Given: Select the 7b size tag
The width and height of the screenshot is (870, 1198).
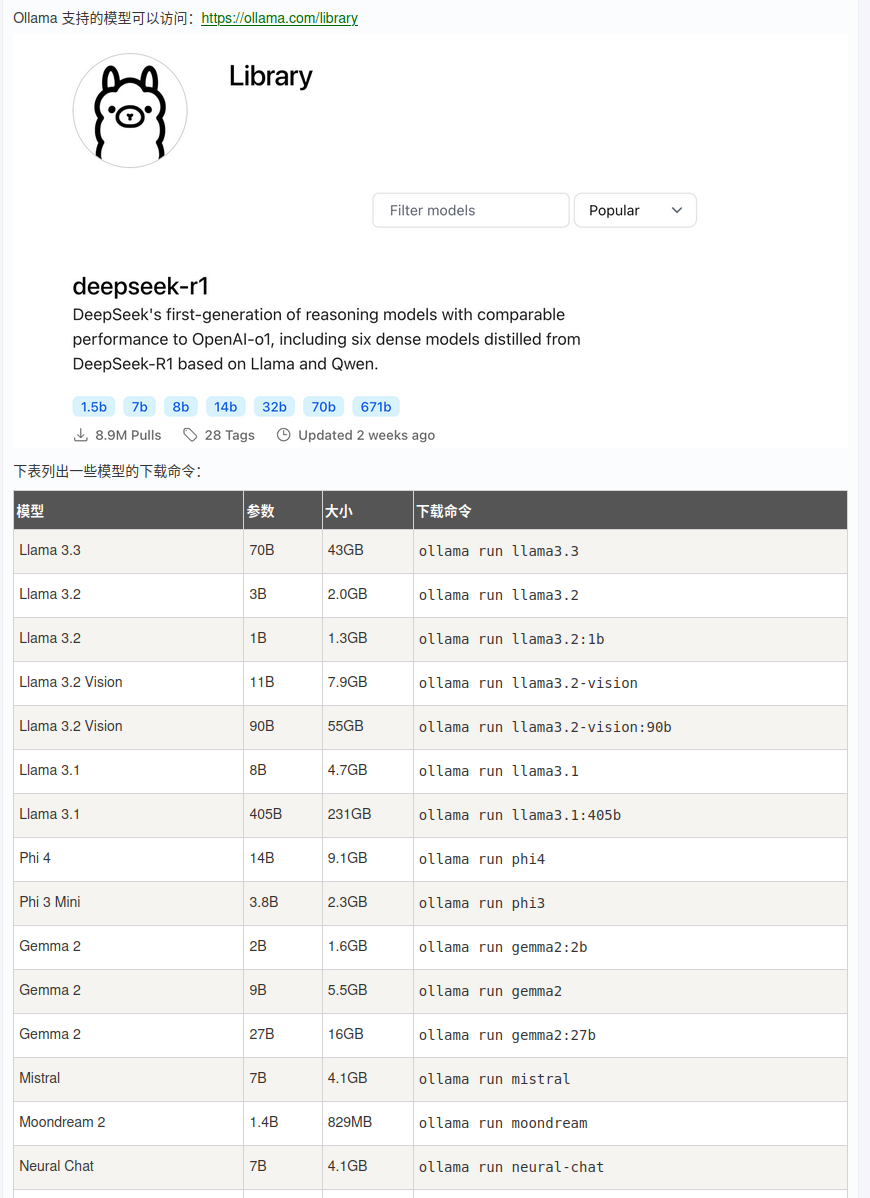Looking at the screenshot, I should coord(139,406).
